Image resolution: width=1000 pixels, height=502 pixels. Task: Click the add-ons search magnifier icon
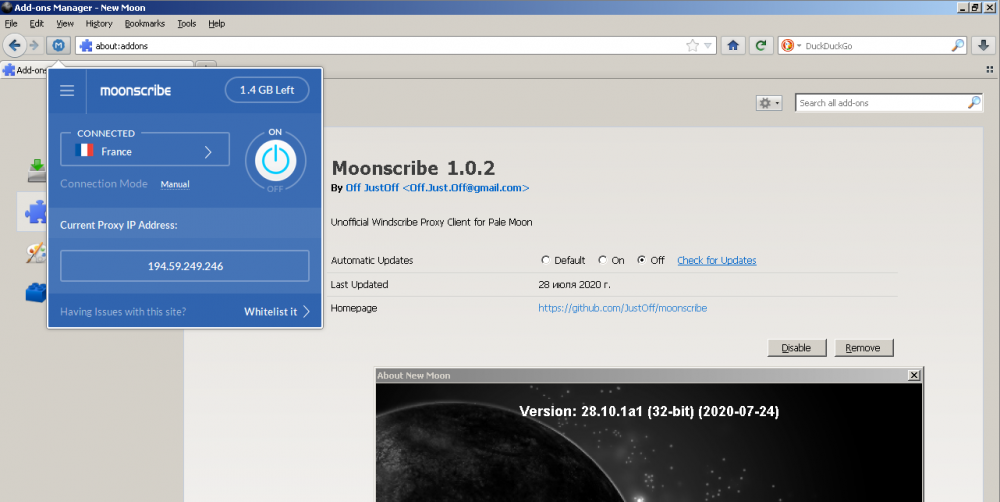[973, 103]
